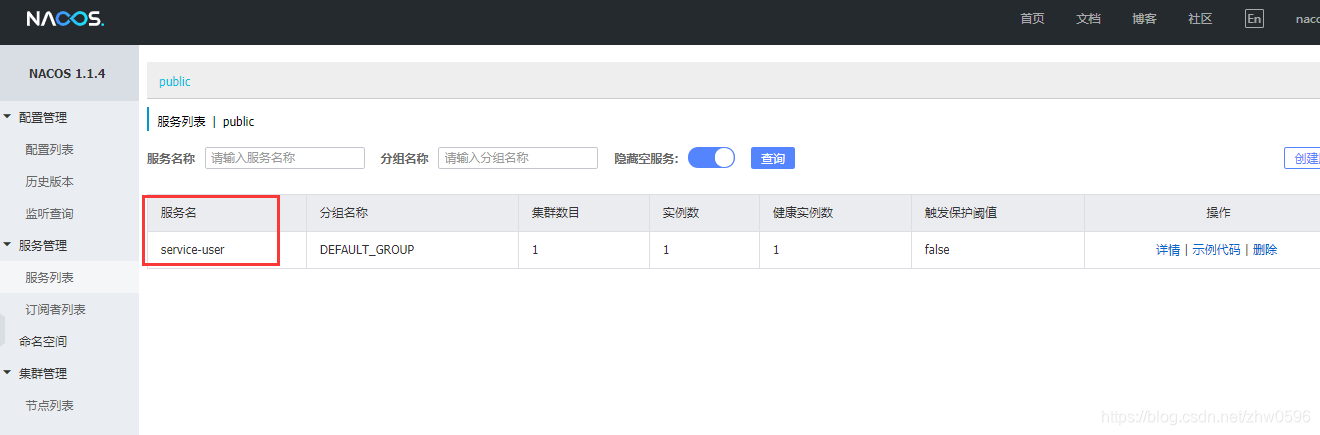
Task: Click the NACOS logo
Action: coord(65,19)
